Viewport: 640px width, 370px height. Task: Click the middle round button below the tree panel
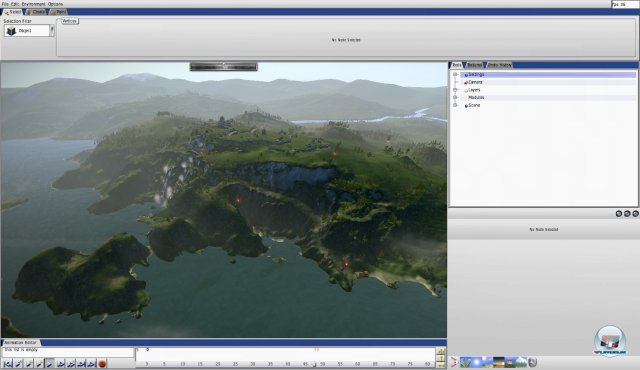[x=627, y=213]
